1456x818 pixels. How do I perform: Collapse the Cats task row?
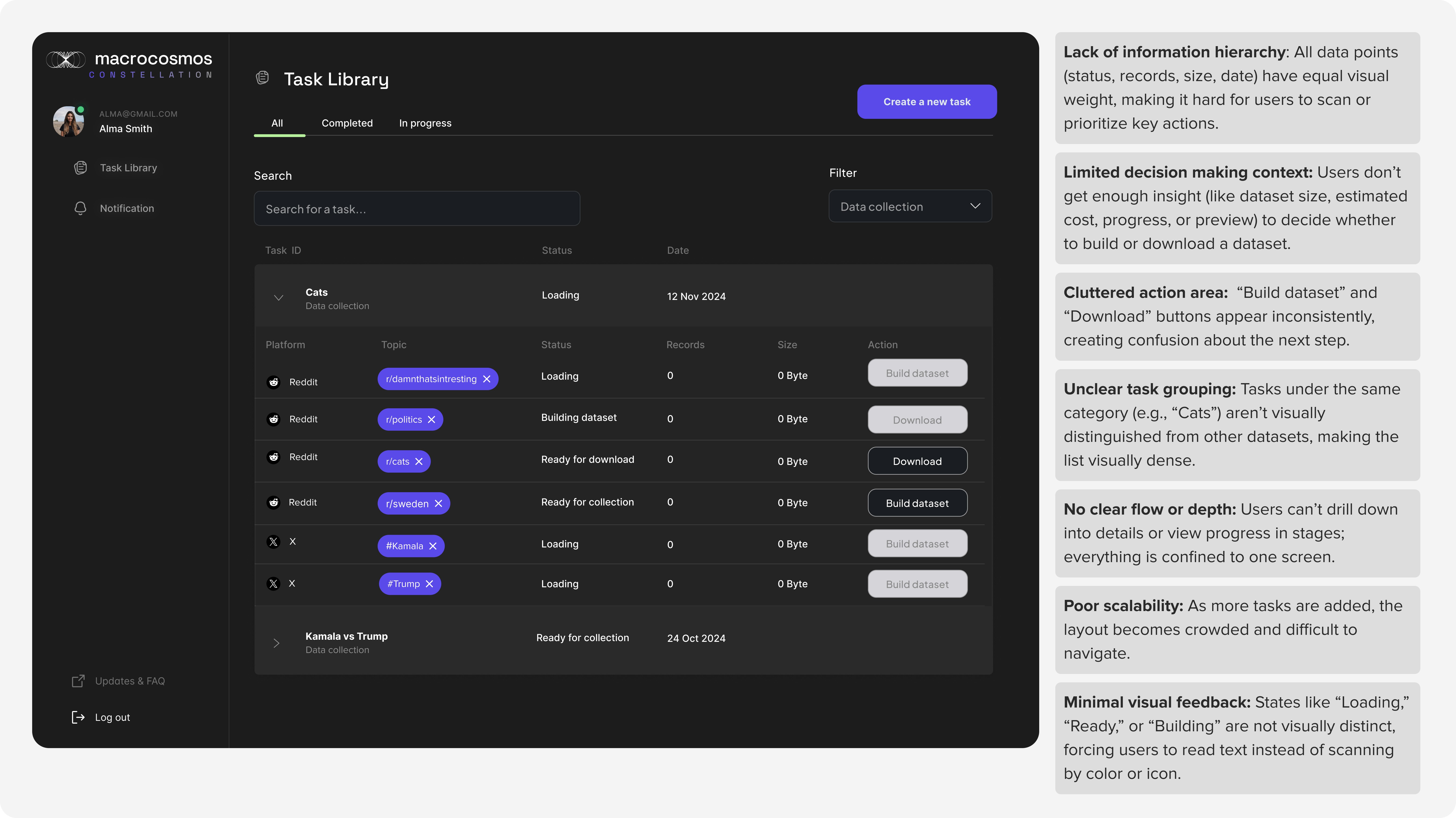[x=278, y=298]
